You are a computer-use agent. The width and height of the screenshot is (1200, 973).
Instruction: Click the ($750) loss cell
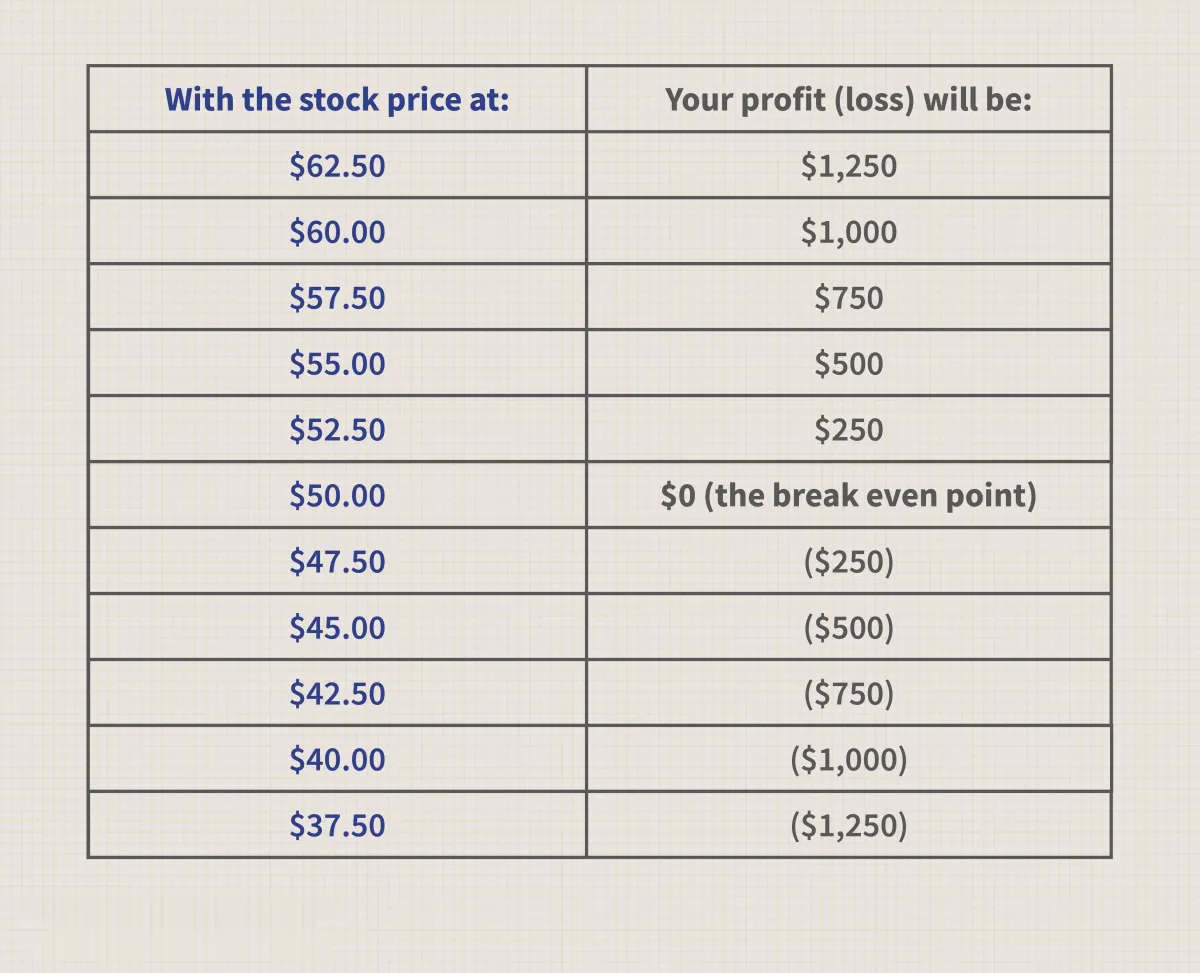coord(849,693)
